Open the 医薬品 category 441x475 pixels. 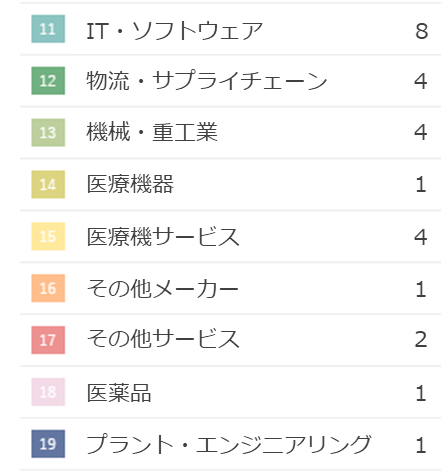coord(119,393)
